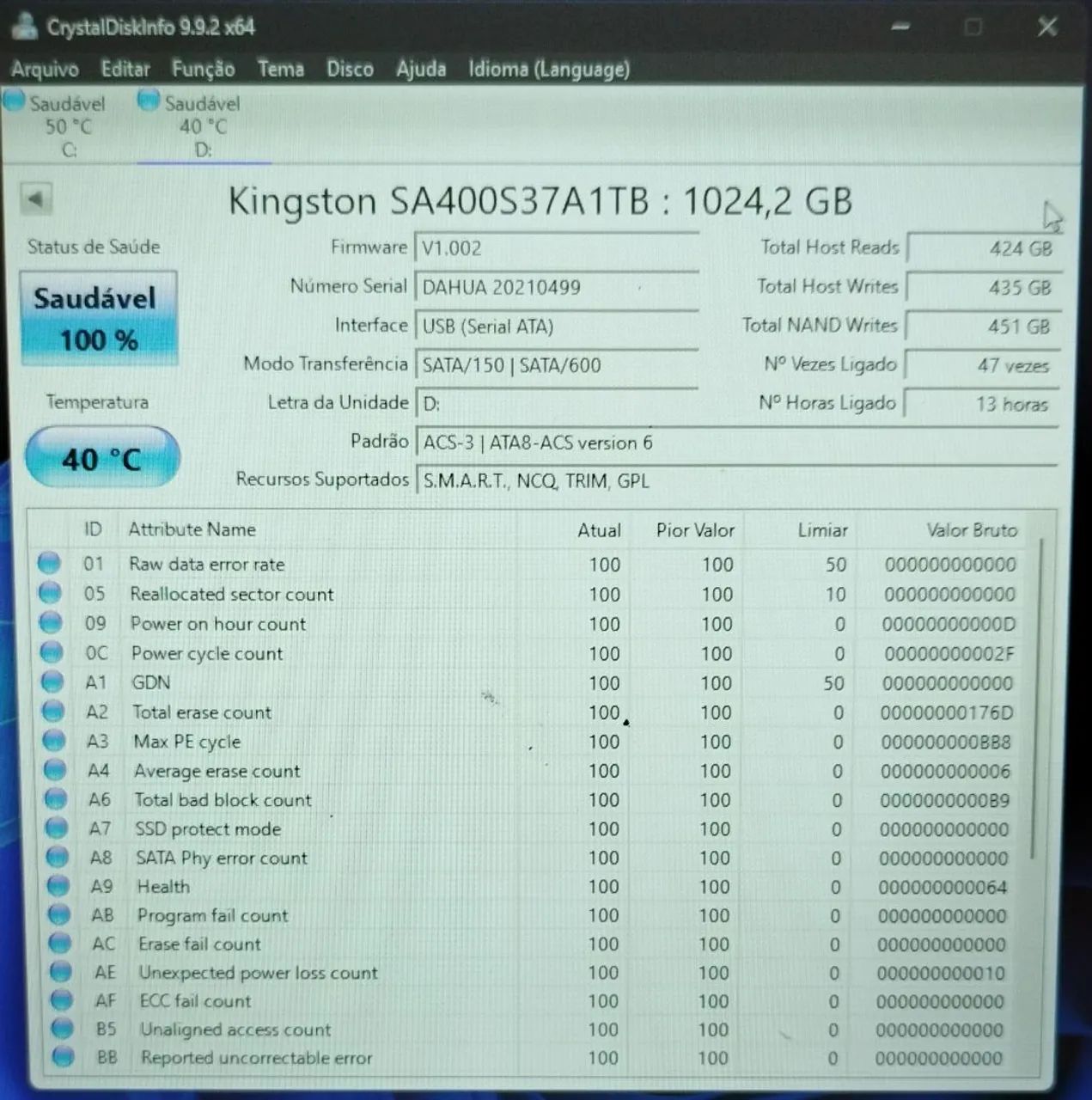The height and width of the screenshot is (1100, 1092).
Task: Click status icon for SATA Phy error count
Action: pyautogui.click(x=58, y=857)
